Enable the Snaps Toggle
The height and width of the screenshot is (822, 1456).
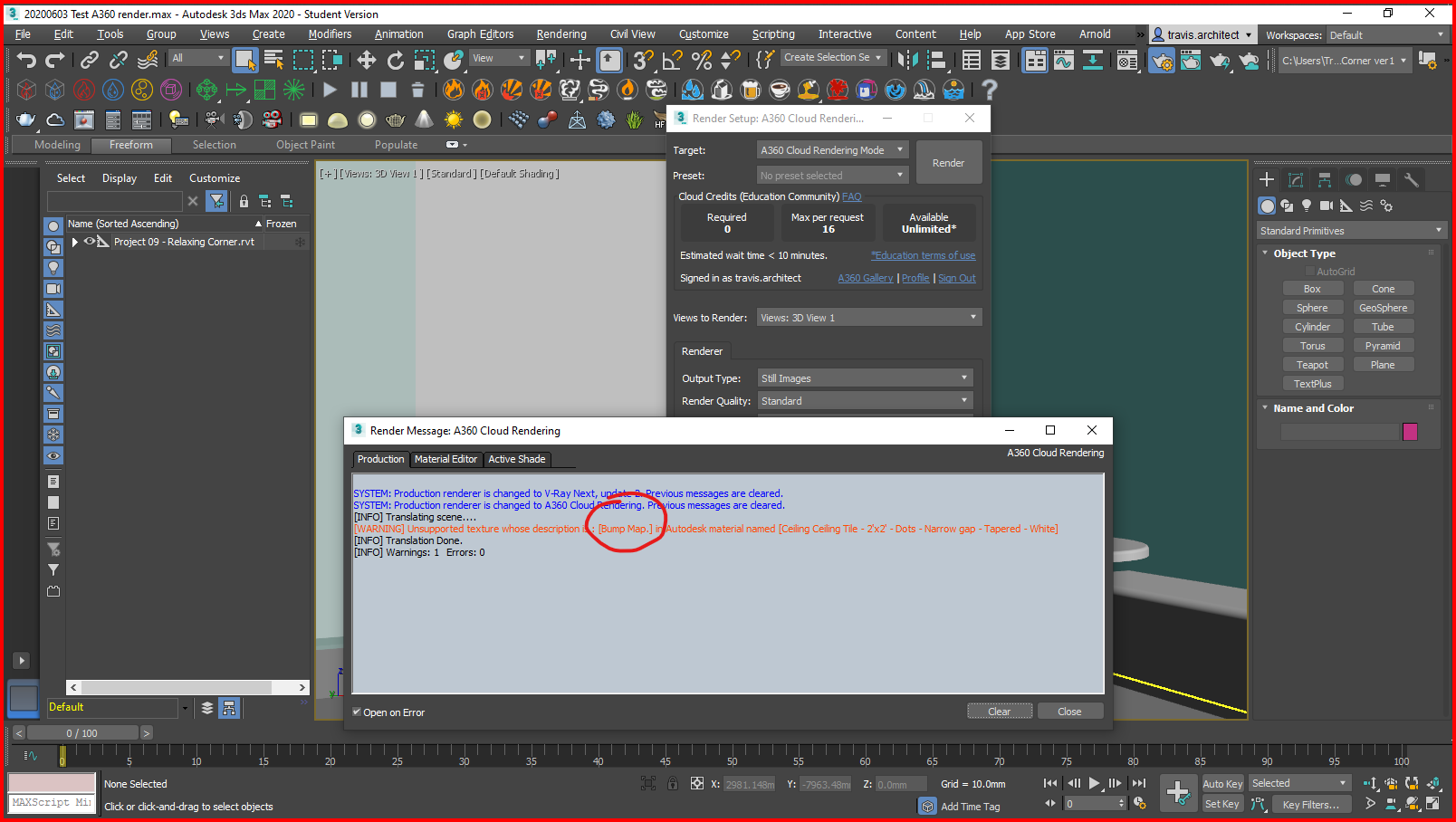click(x=642, y=60)
